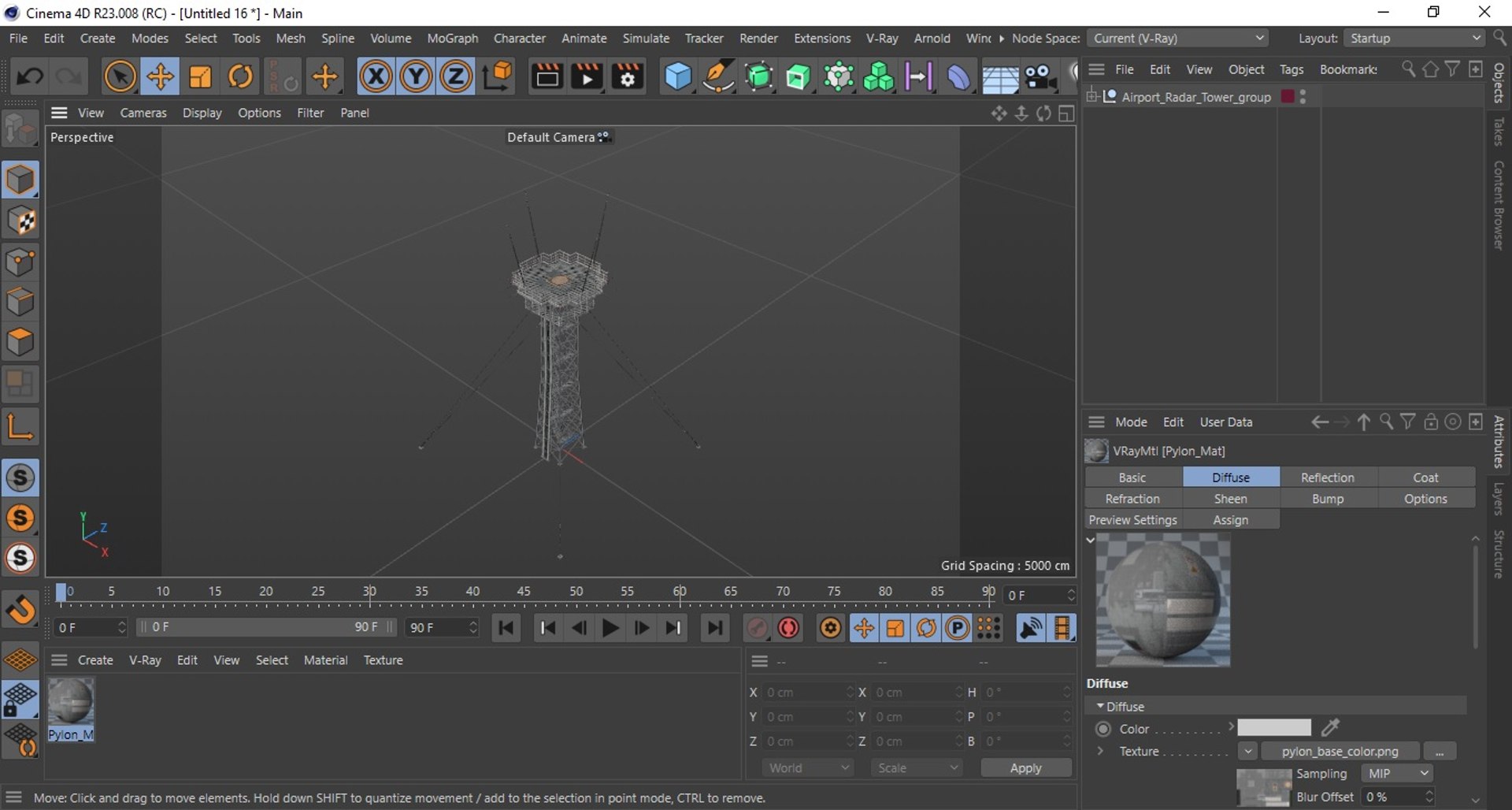The height and width of the screenshot is (810, 1512).
Task: Toggle Viewport Solo orange S icon
Action: [x=20, y=518]
